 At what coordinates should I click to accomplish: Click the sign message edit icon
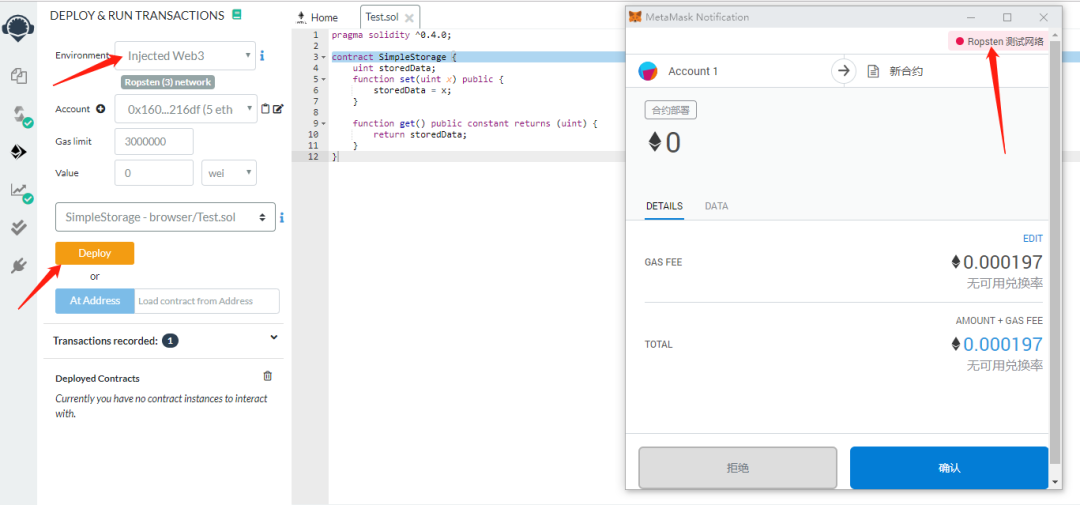(x=278, y=109)
